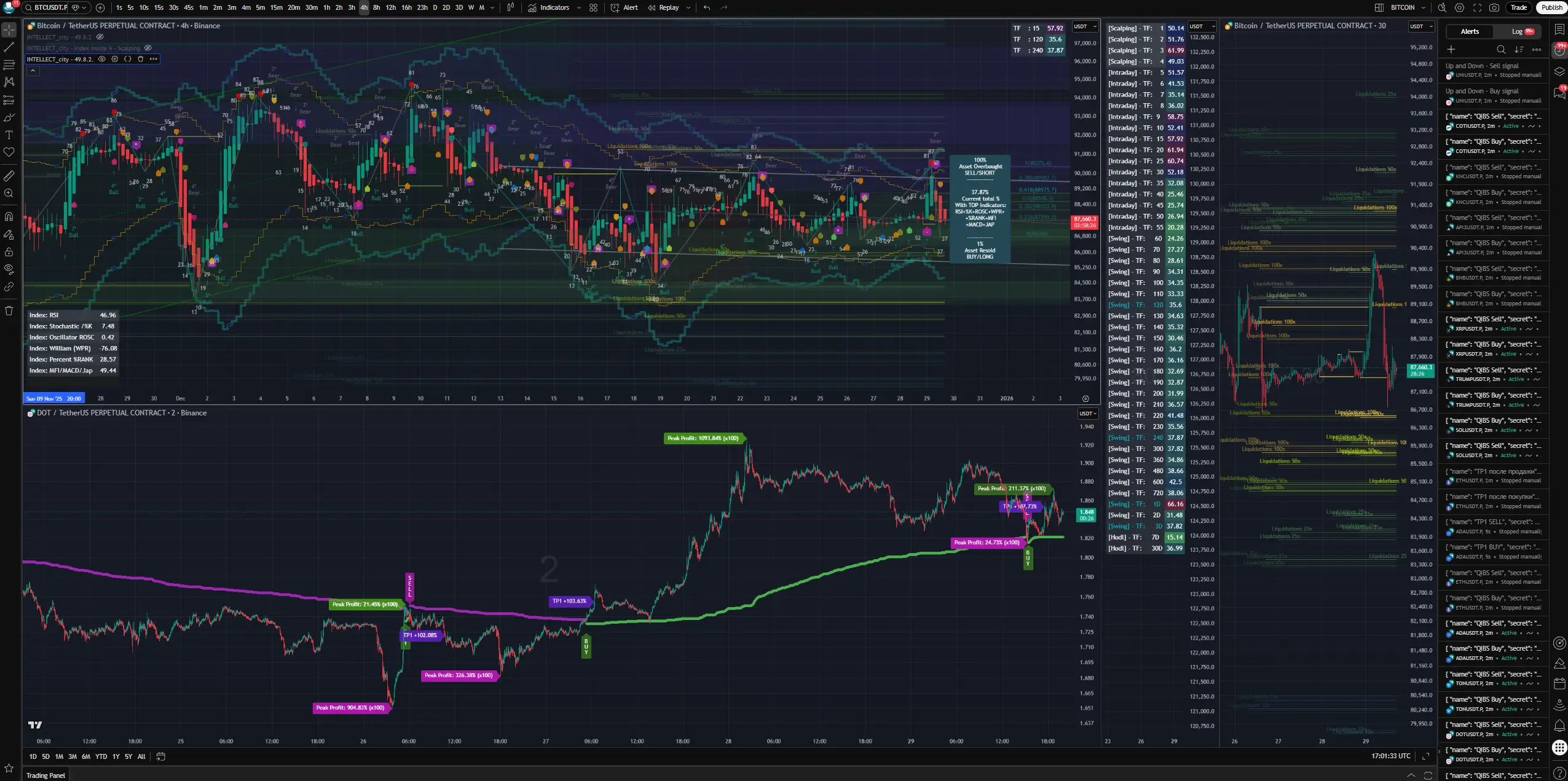Hide the selected INTELLECT_city indicator
This screenshot has height=781, width=1568.
pos(102,59)
